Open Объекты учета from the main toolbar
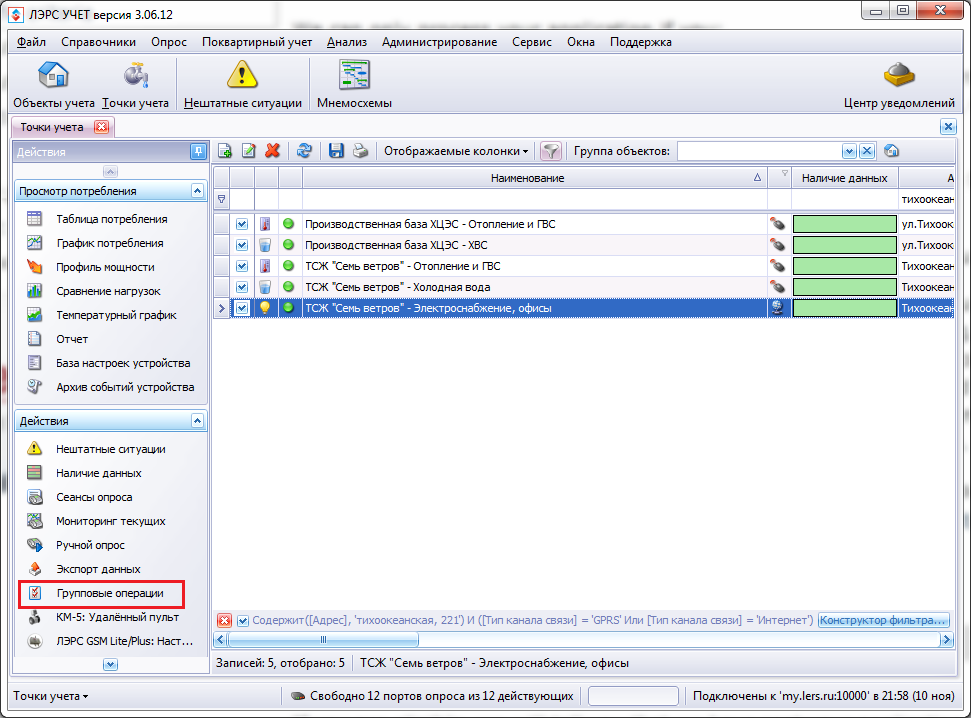 click(54, 85)
